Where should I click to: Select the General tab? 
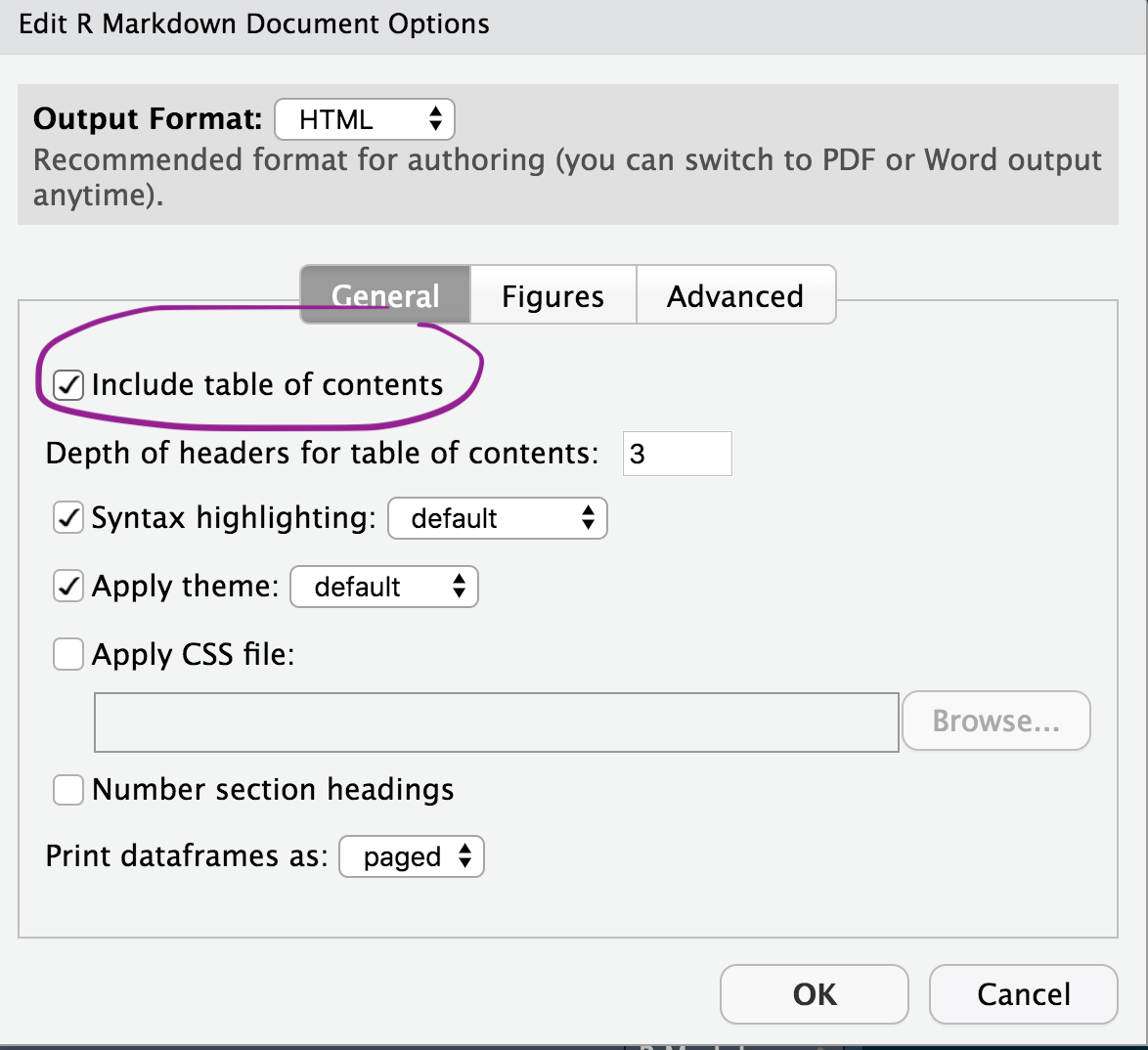pos(384,295)
